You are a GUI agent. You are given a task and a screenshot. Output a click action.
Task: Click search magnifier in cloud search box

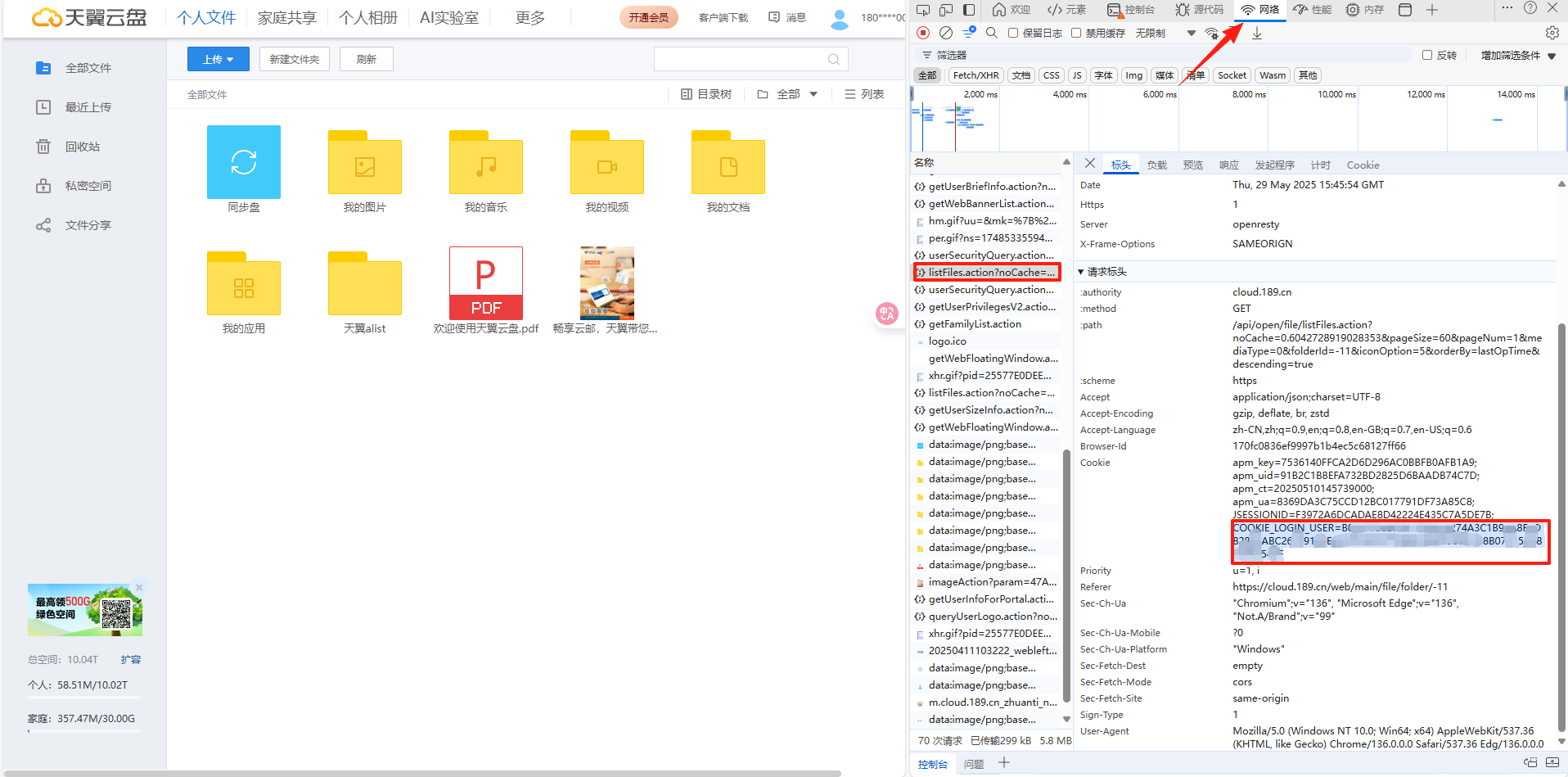click(834, 59)
